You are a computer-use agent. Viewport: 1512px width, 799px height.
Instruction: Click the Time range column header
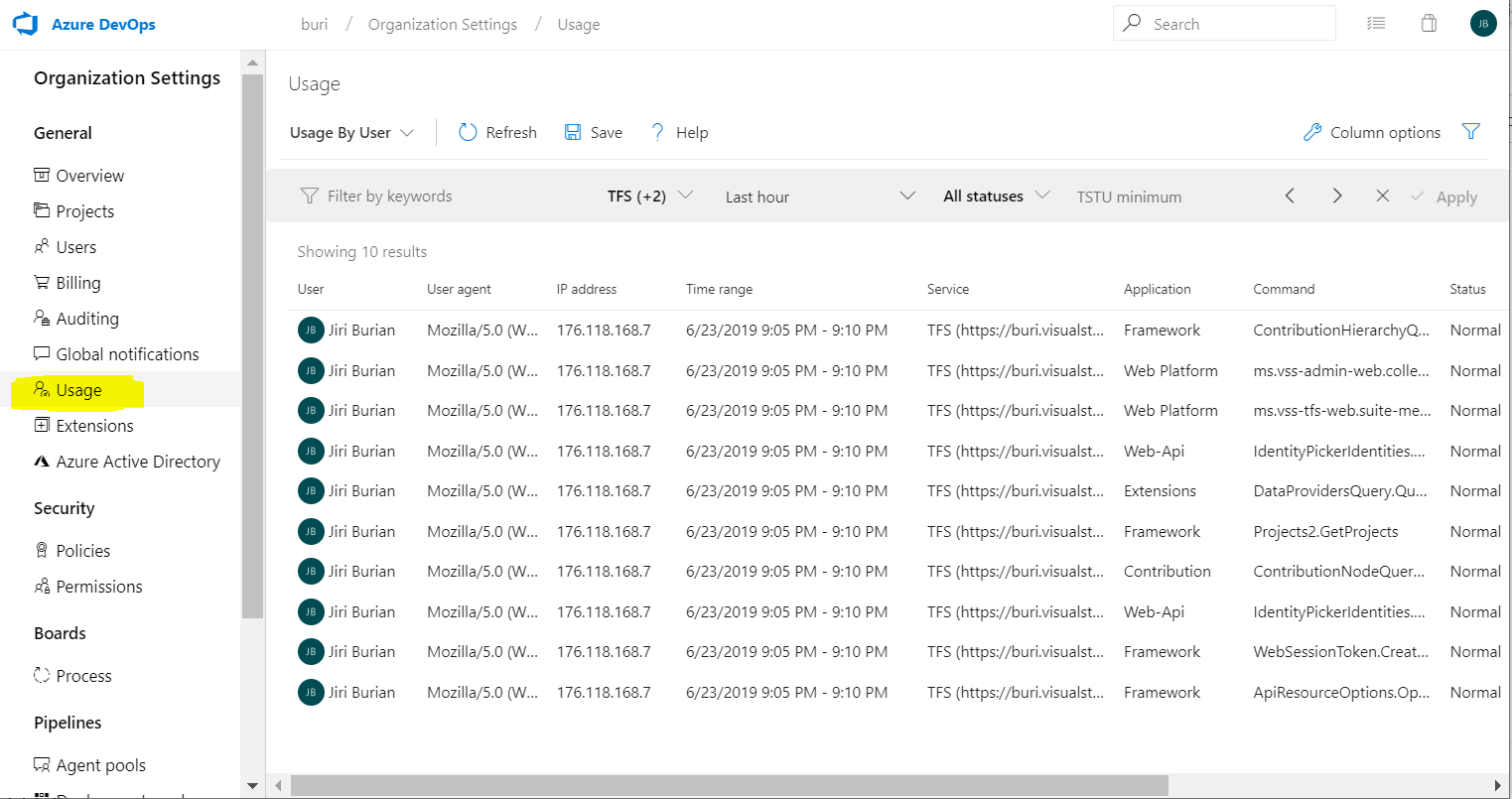pyautogui.click(x=719, y=289)
